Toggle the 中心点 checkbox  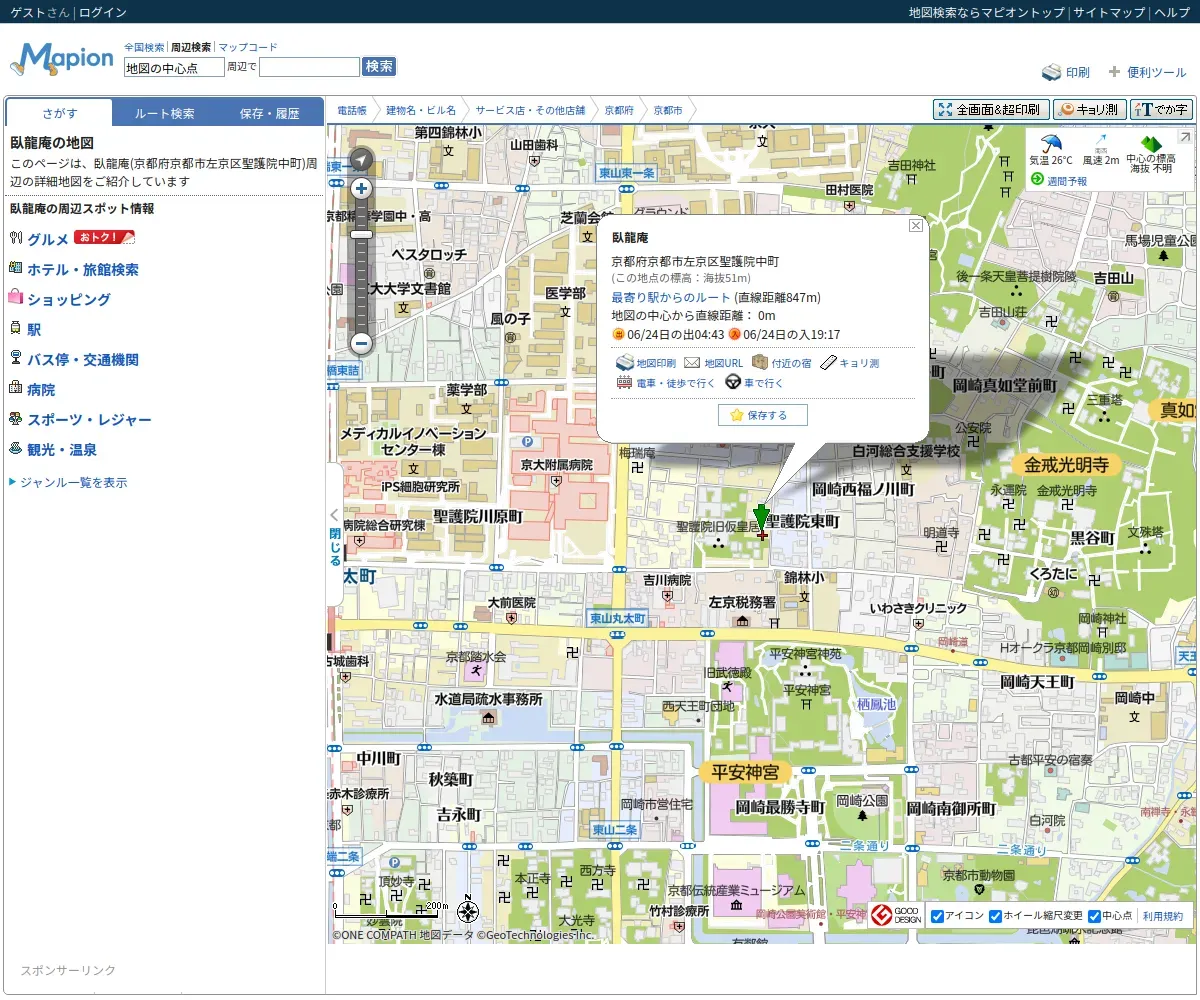click(x=1094, y=917)
